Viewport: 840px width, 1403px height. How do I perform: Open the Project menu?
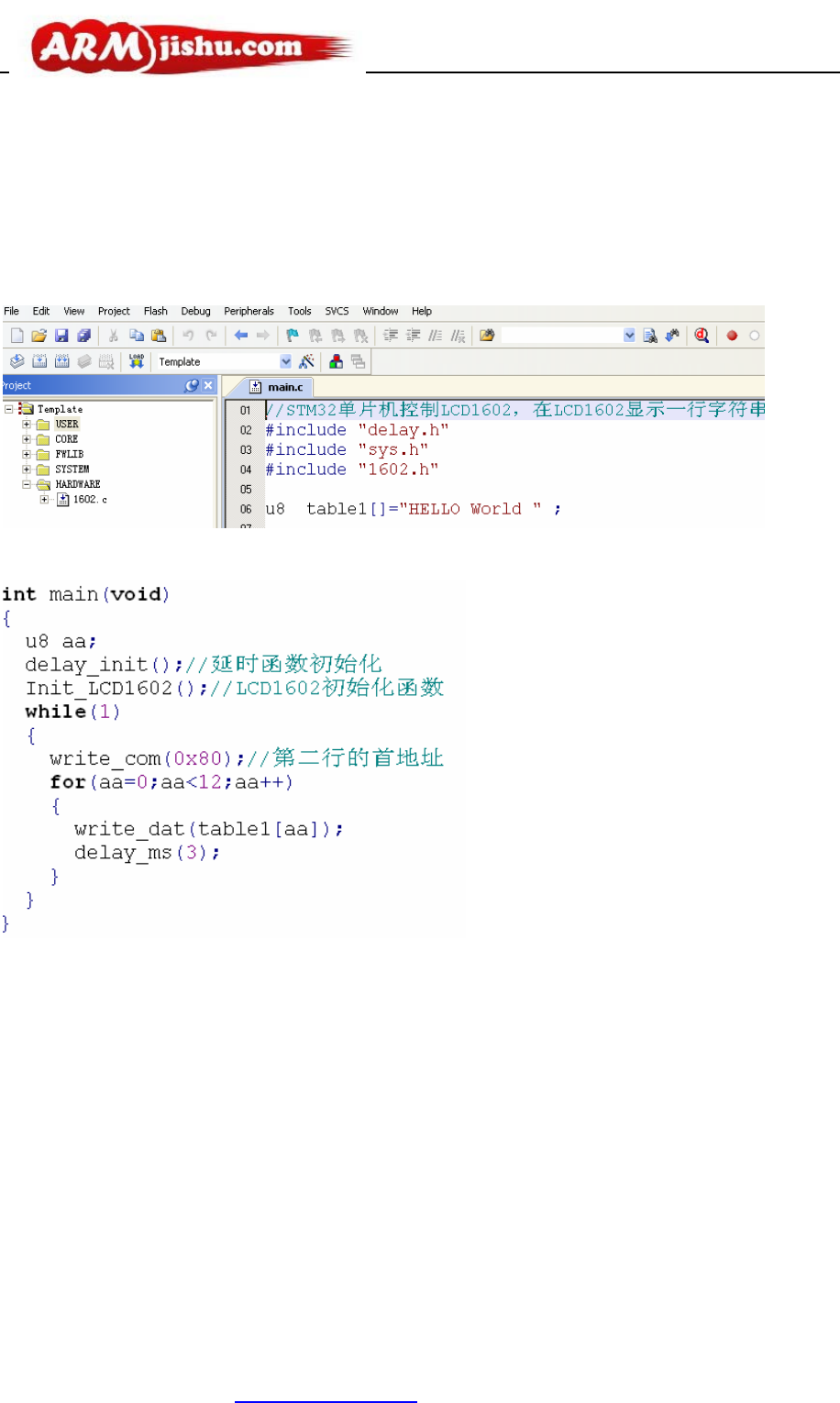(x=114, y=312)
